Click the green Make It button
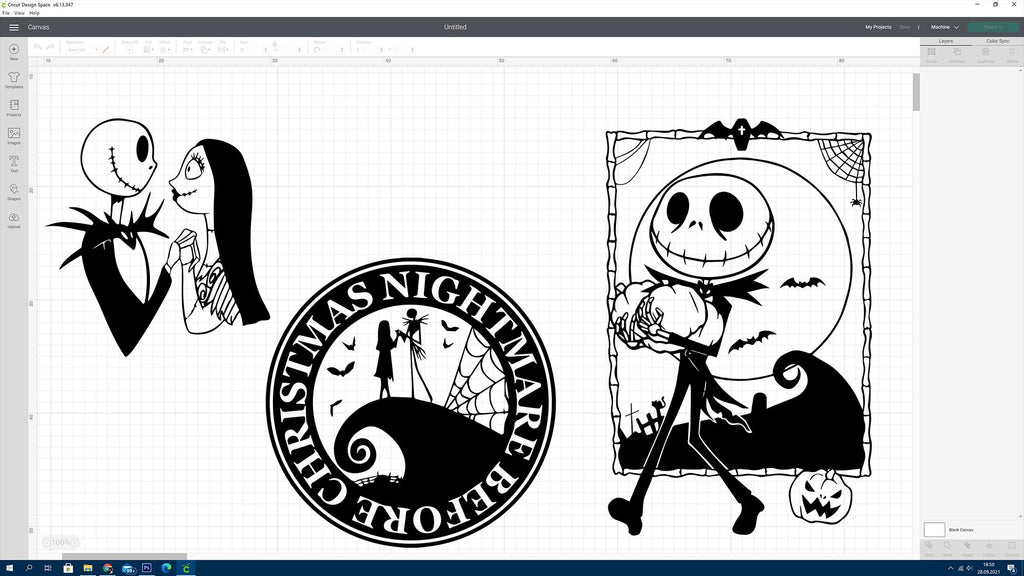Viewport: 1024px width, 576px height. click(x=991, y=27)
